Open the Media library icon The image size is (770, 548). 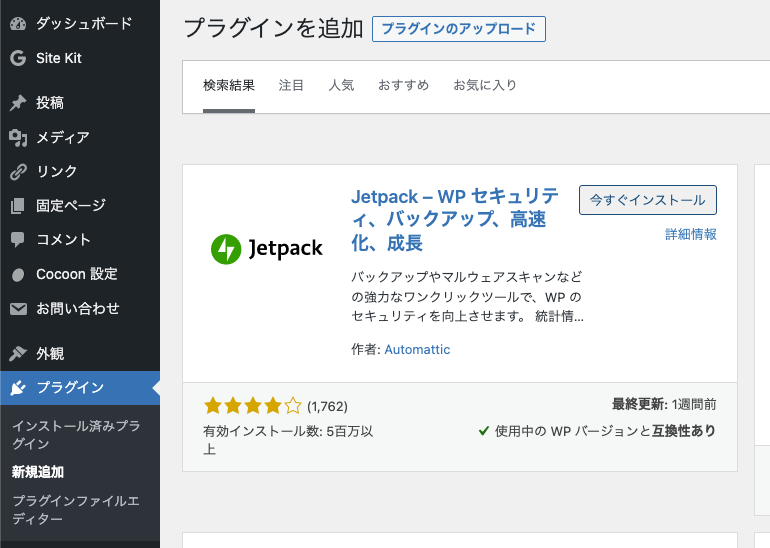[18, 137]
